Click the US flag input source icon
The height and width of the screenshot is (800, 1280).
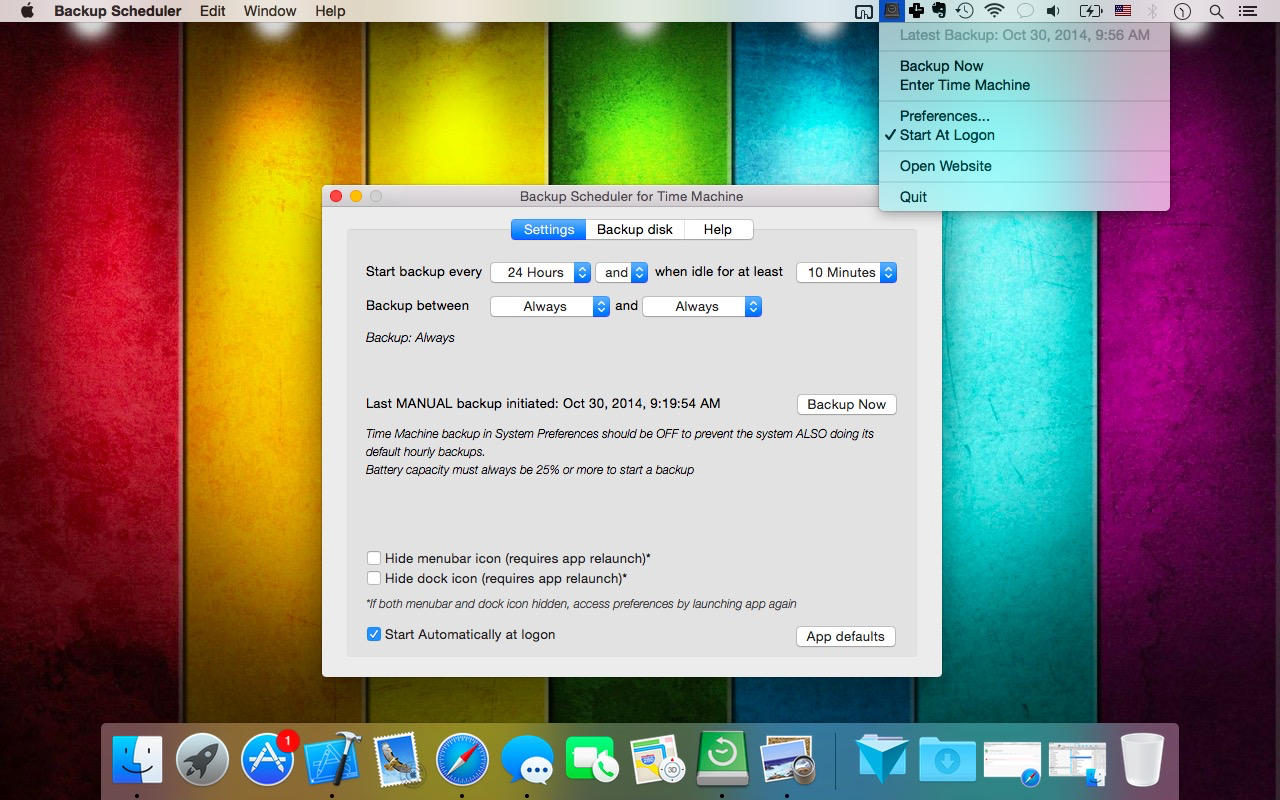point(1123,11)
